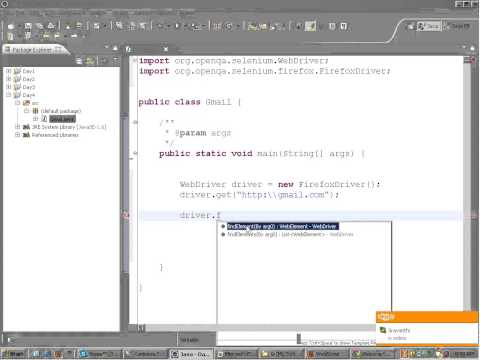Toggle folding for the Javadoc comment block
The image size is (480, 360).
coord(135,122)
